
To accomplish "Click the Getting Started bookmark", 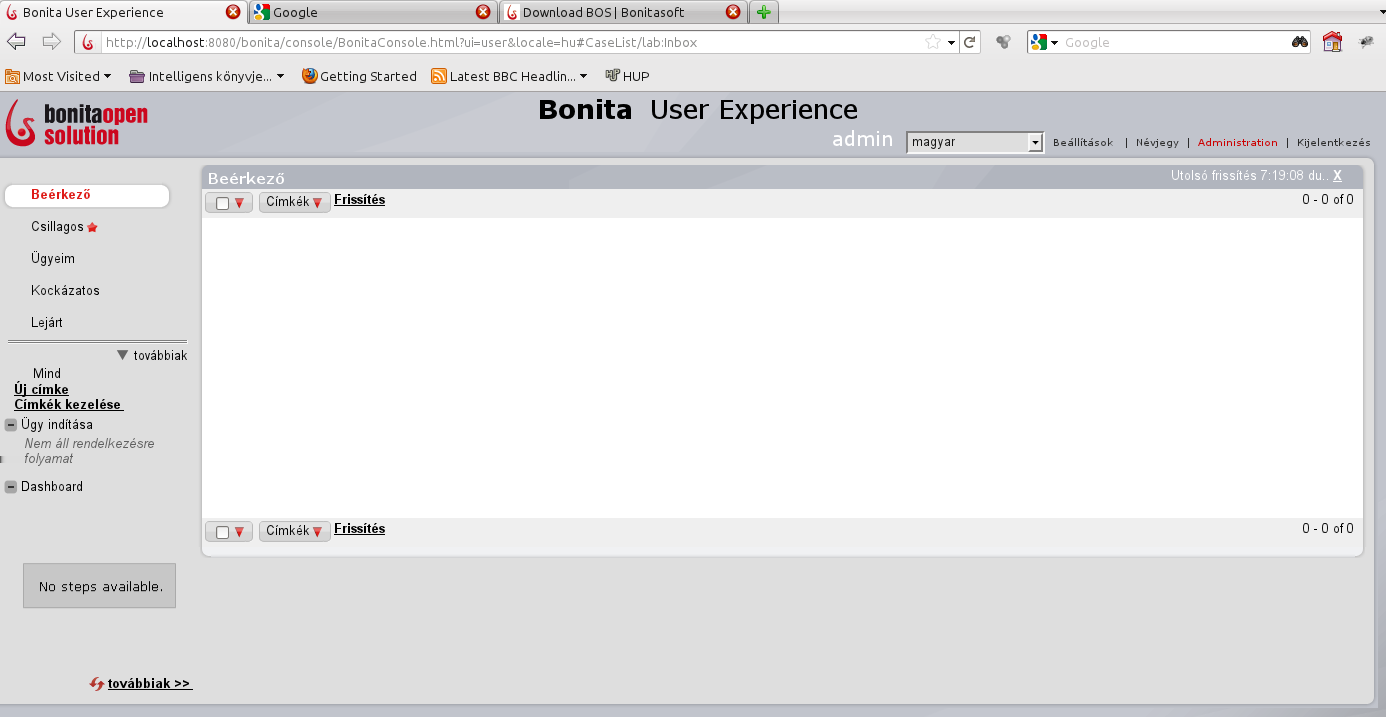I will coord(359,76).
